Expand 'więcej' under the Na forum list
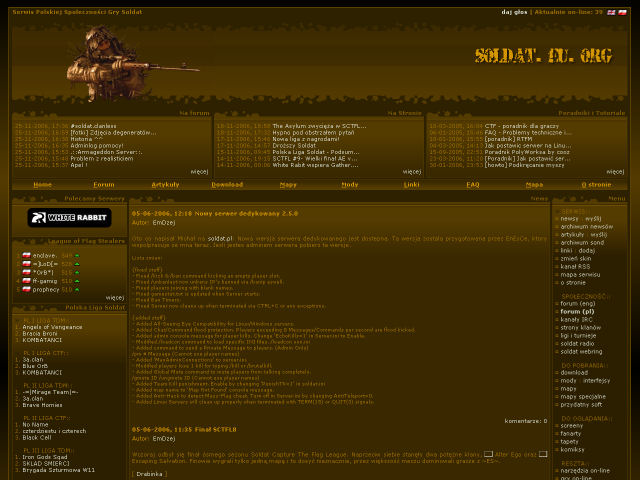Viewport: 640px width, 480px height. pos(198,171)
